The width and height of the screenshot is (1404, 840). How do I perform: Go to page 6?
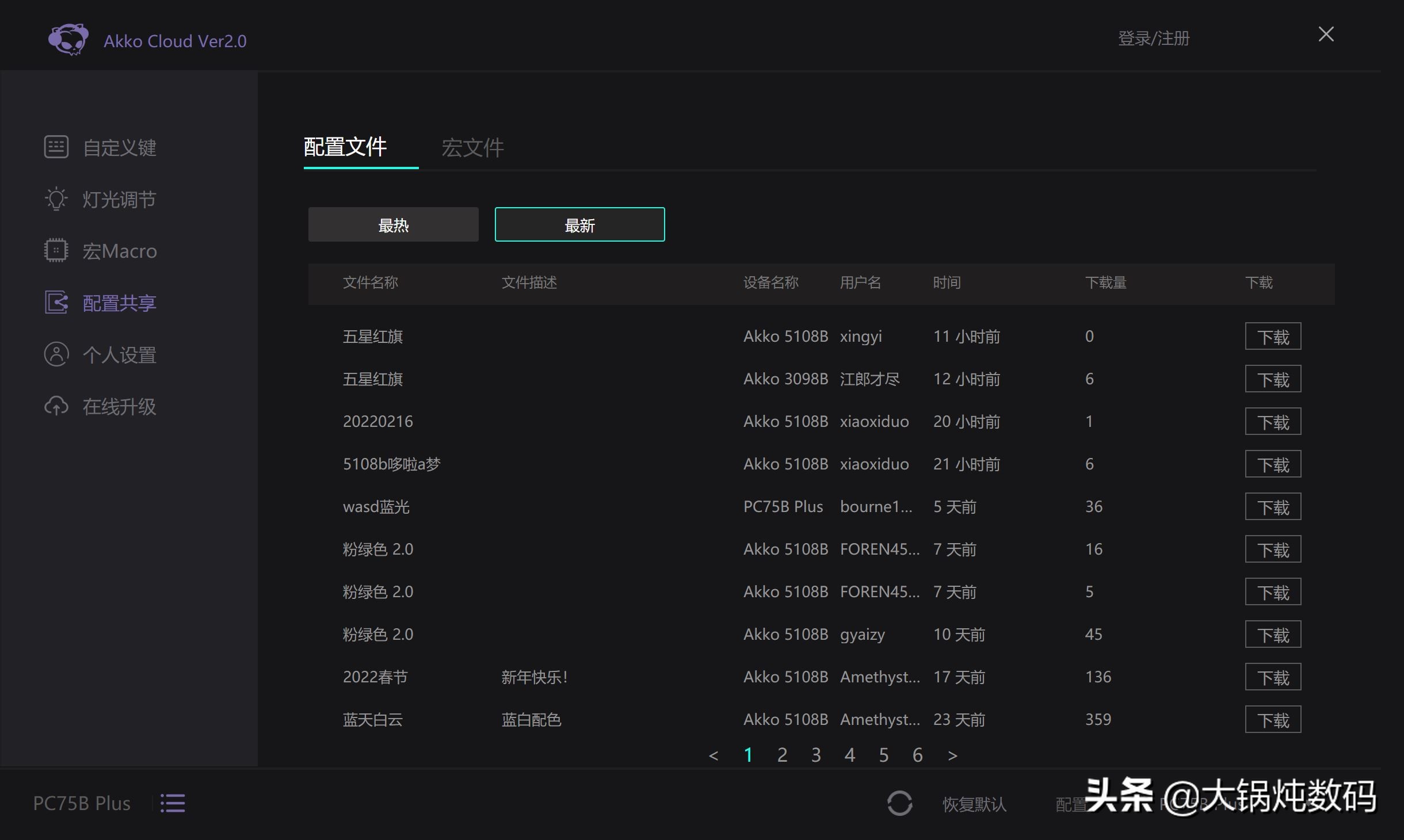pos(918,755)
